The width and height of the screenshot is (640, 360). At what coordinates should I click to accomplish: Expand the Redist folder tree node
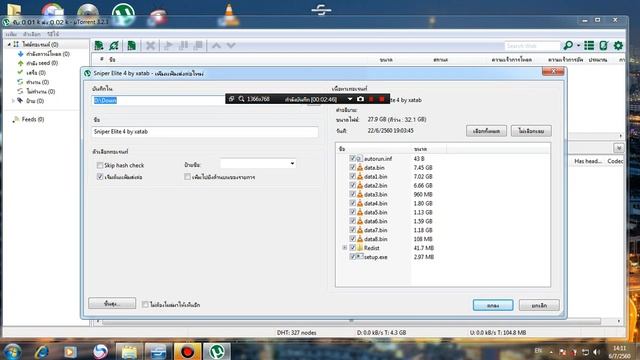[x=344, y=248]
